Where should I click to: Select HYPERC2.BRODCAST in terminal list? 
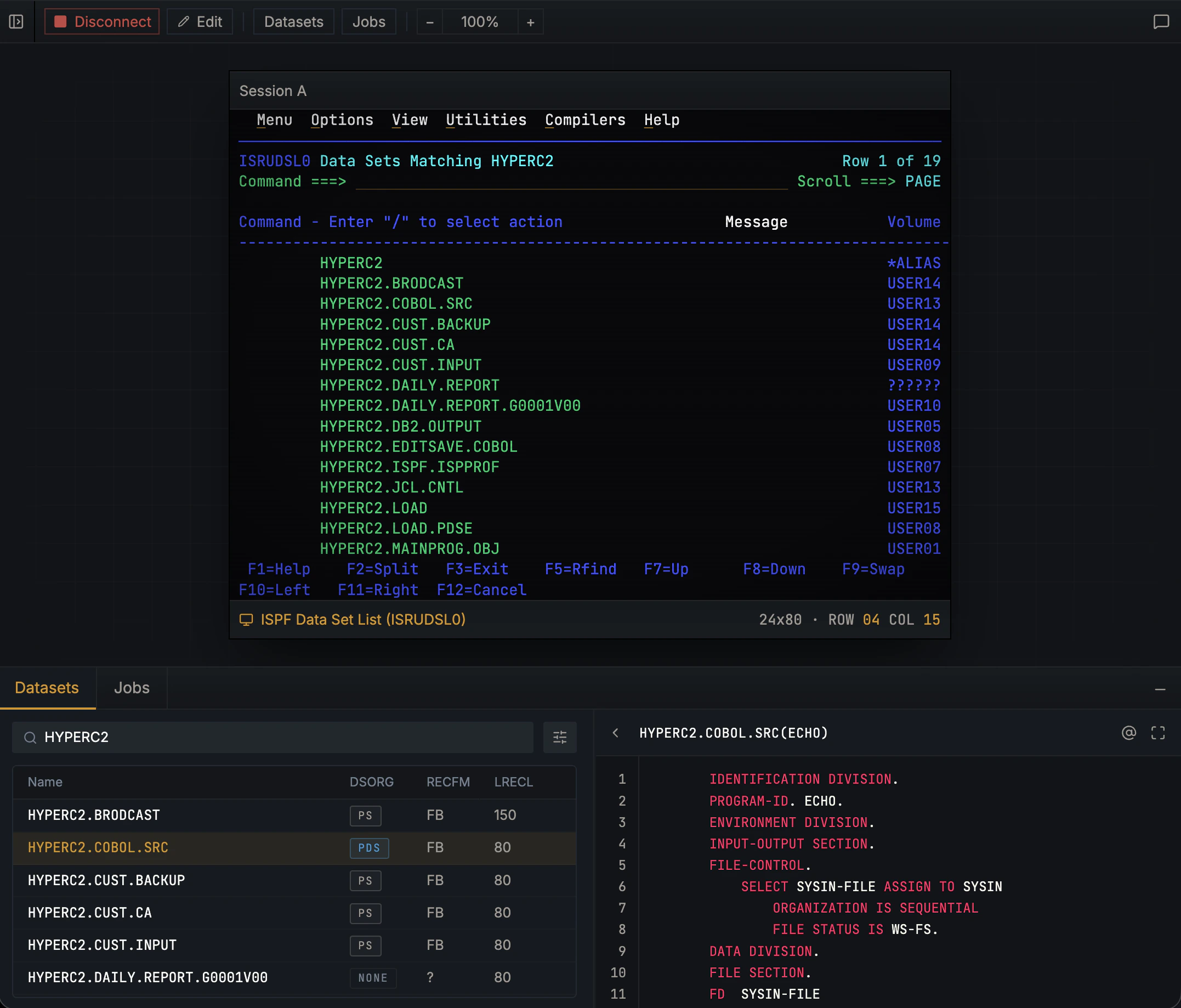tap(391, 284)
